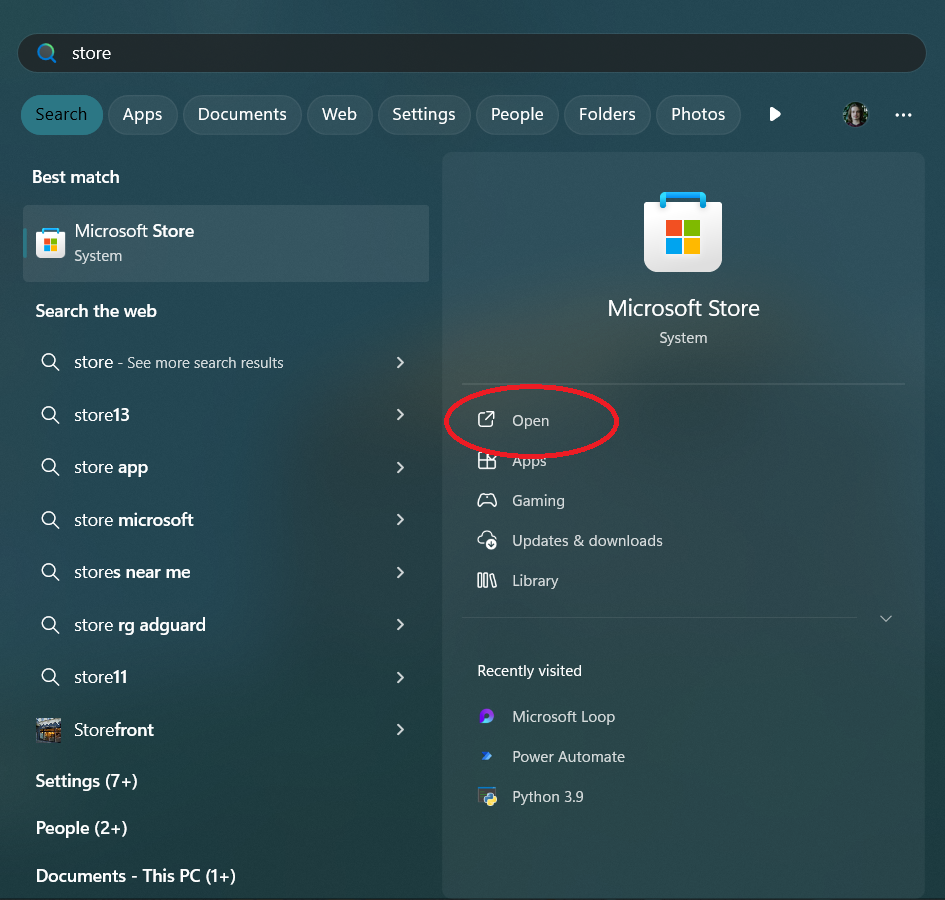Click Open to launch Microsoft Store
This screenshot has height=900, width=945.
530,420
